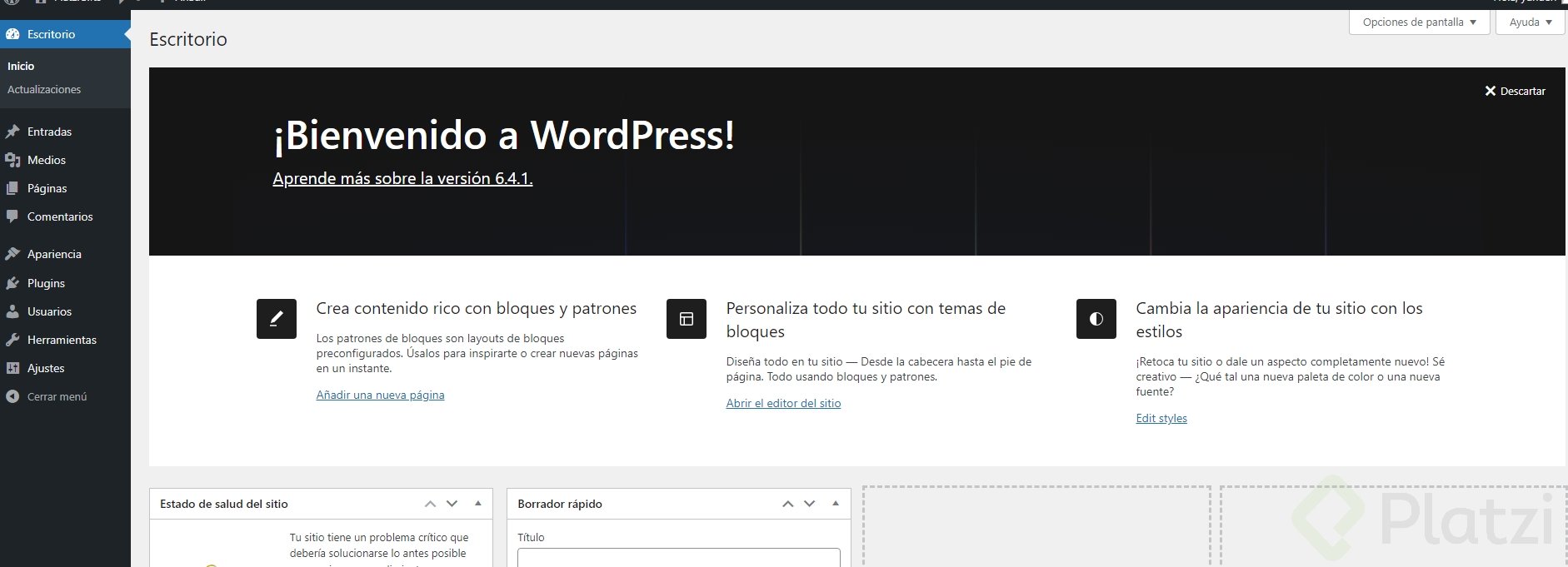The image size is (1568, 567).
Task: Click the Usuarios person icon
Action: 12,311
